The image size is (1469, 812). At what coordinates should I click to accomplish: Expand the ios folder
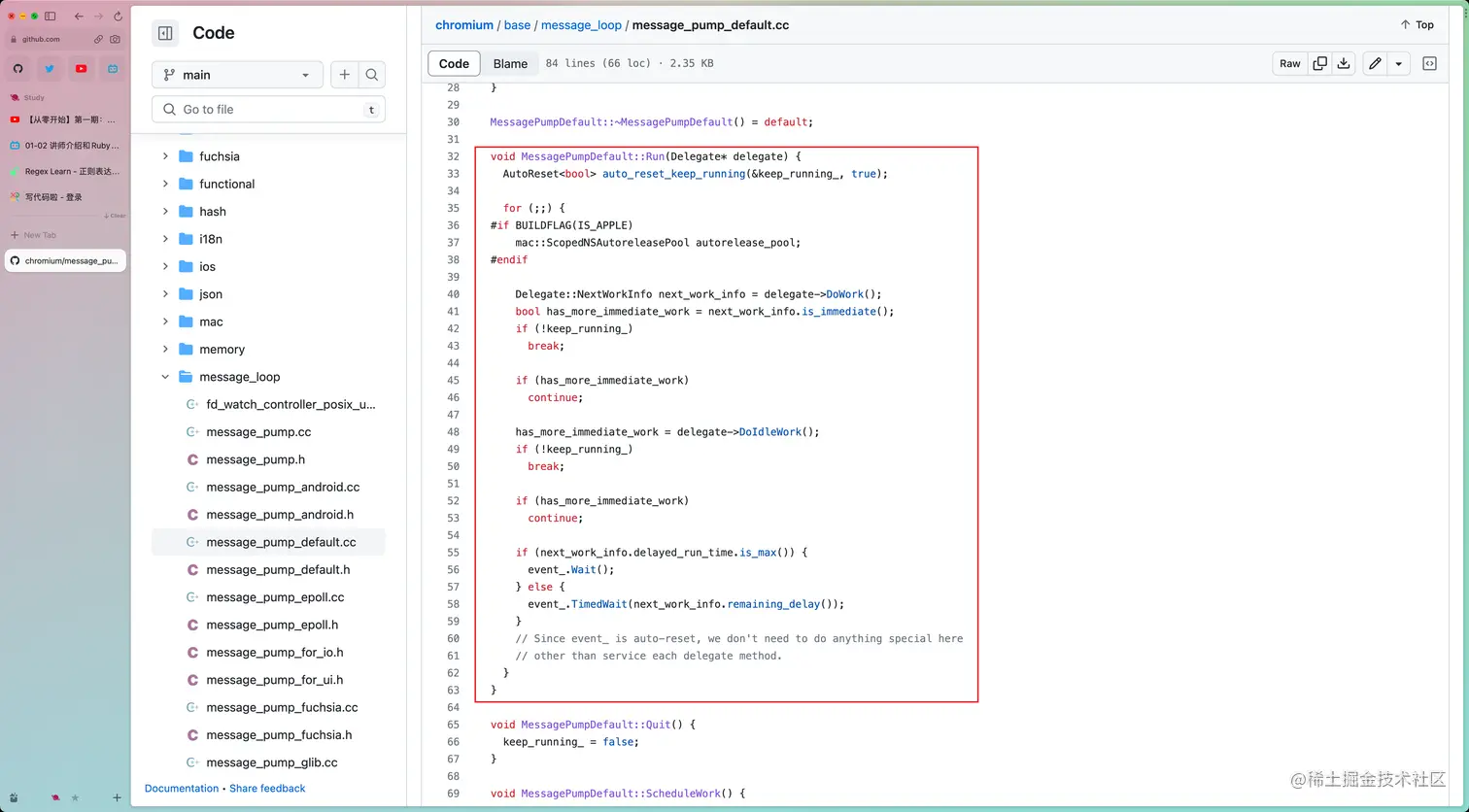165,266
